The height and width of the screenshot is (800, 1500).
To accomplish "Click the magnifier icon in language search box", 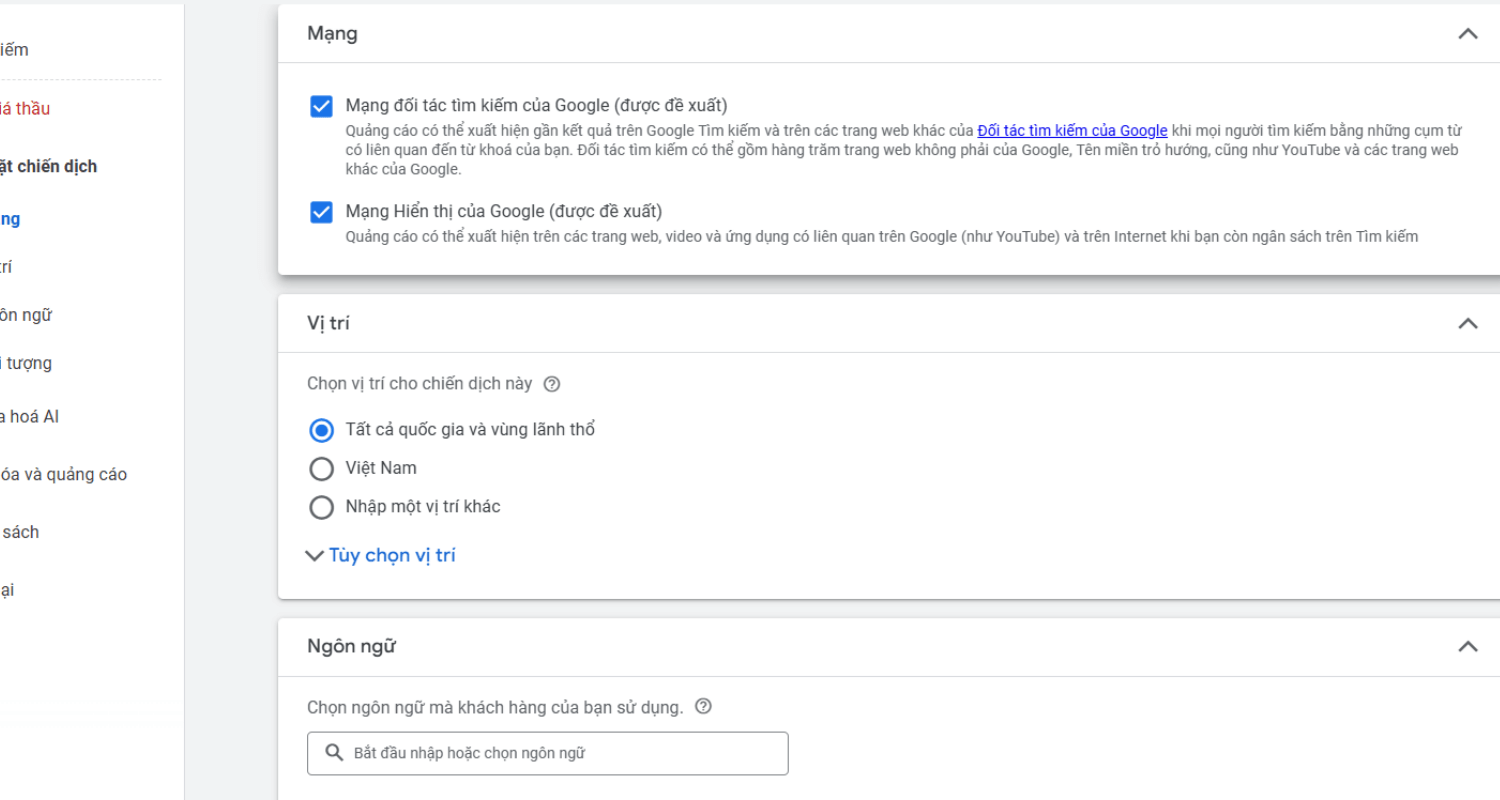I will tap(334, 753).
